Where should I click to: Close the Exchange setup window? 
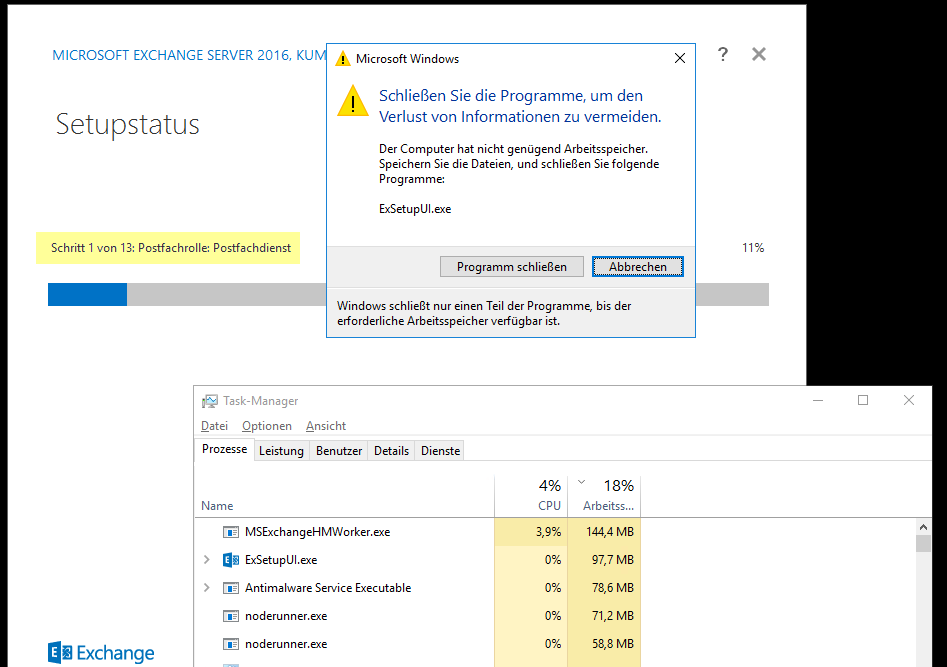[x=759, y=54]
